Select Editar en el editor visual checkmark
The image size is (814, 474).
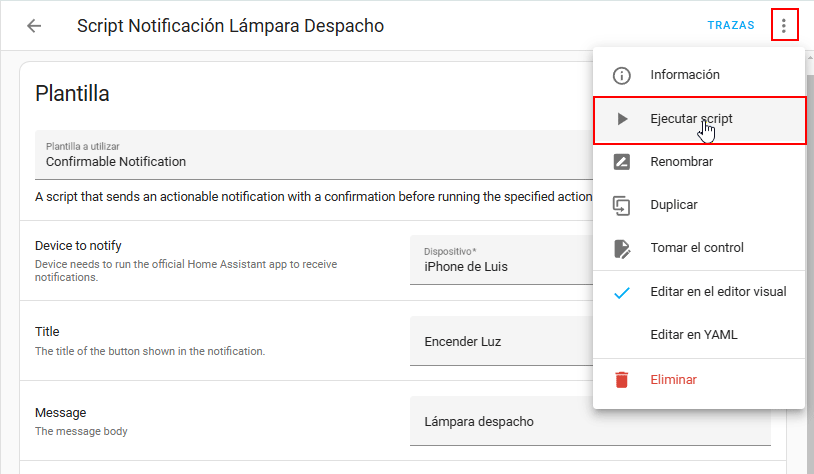622,292
